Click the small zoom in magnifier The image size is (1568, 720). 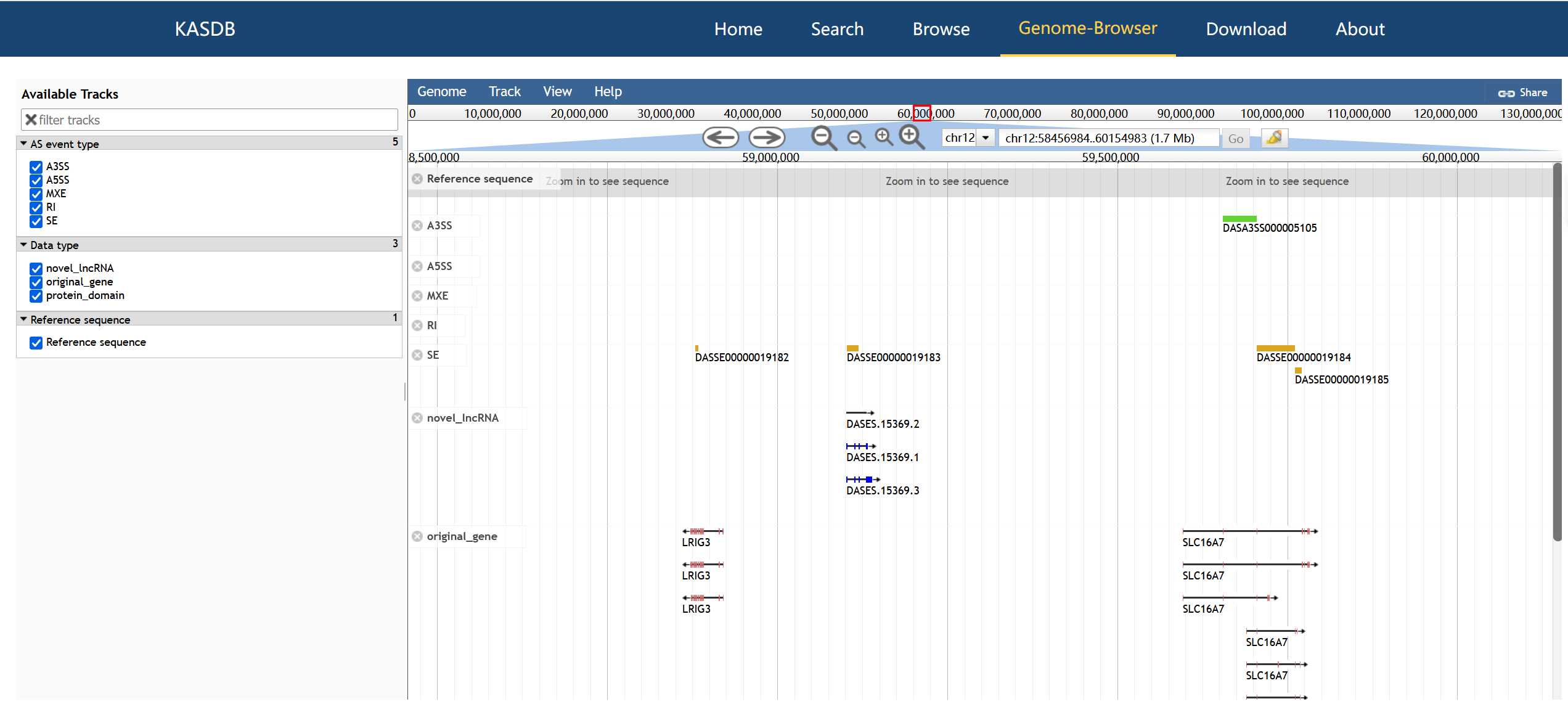pos(884,137)
